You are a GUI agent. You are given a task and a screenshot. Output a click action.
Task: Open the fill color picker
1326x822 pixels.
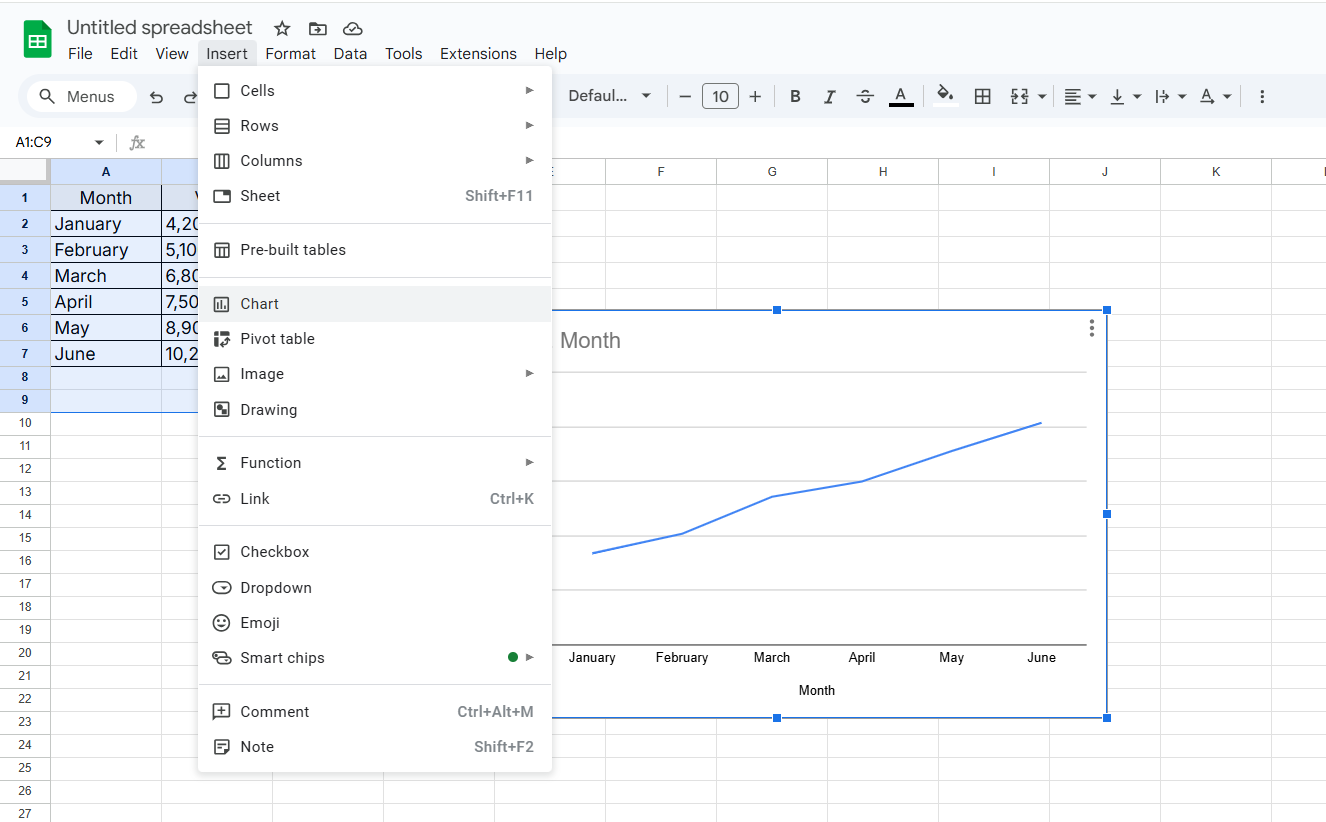[945, 96]
